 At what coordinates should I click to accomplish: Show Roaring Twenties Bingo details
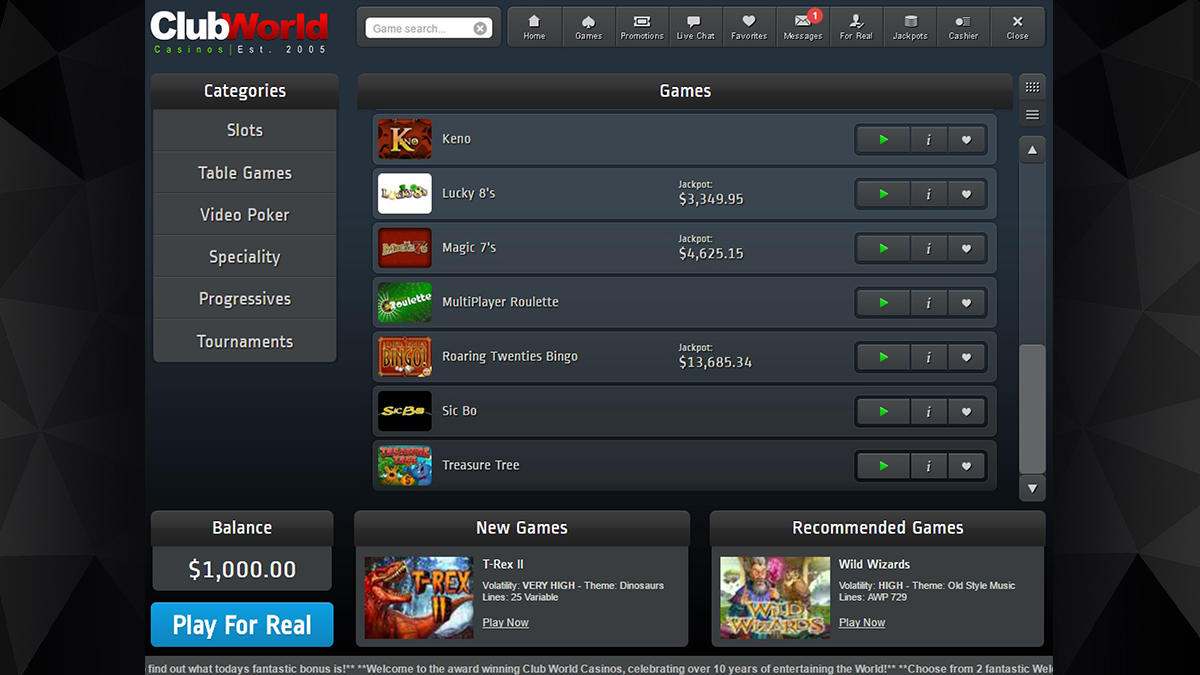929,357
